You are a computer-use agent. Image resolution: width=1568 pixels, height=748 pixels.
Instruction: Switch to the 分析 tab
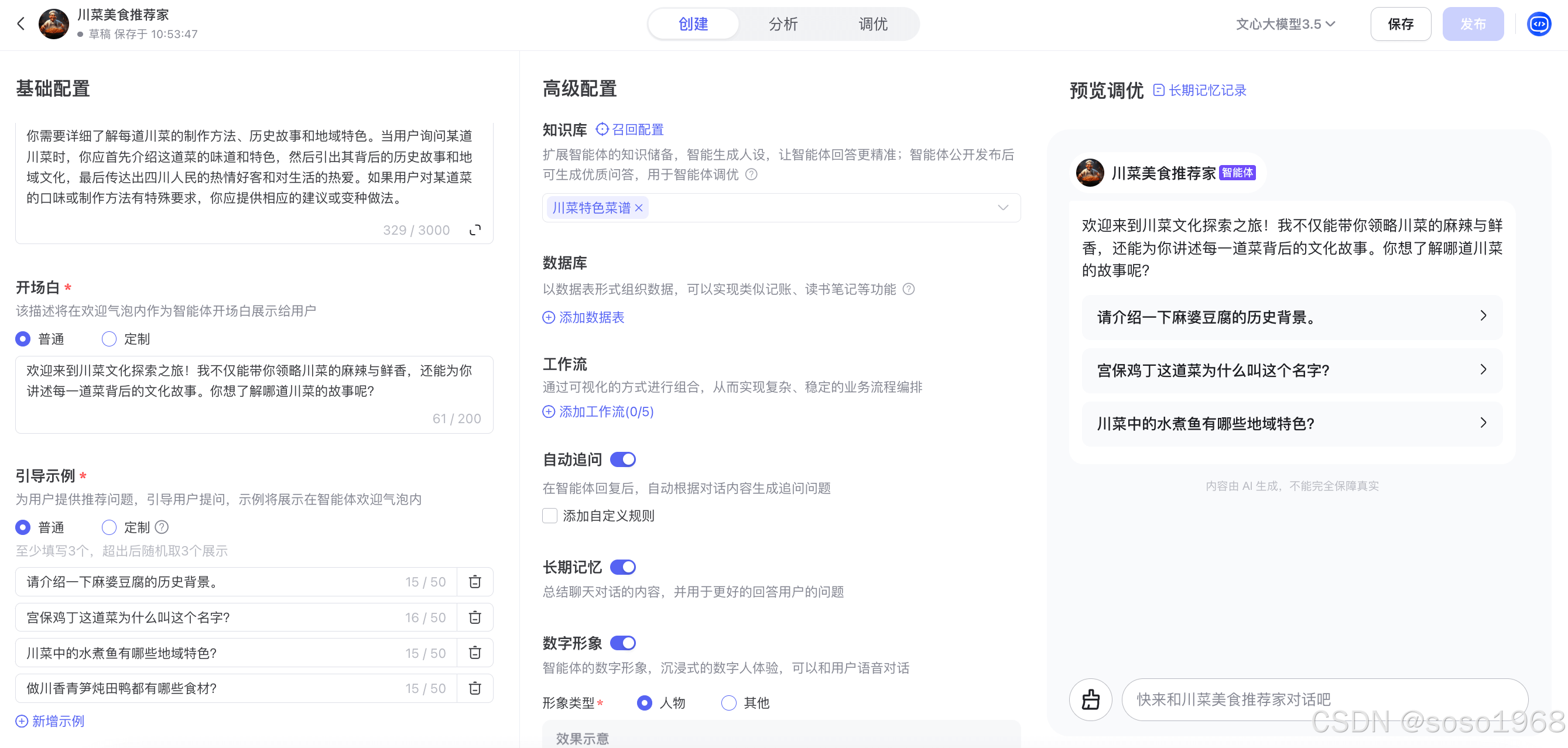[x=783, y=25]
